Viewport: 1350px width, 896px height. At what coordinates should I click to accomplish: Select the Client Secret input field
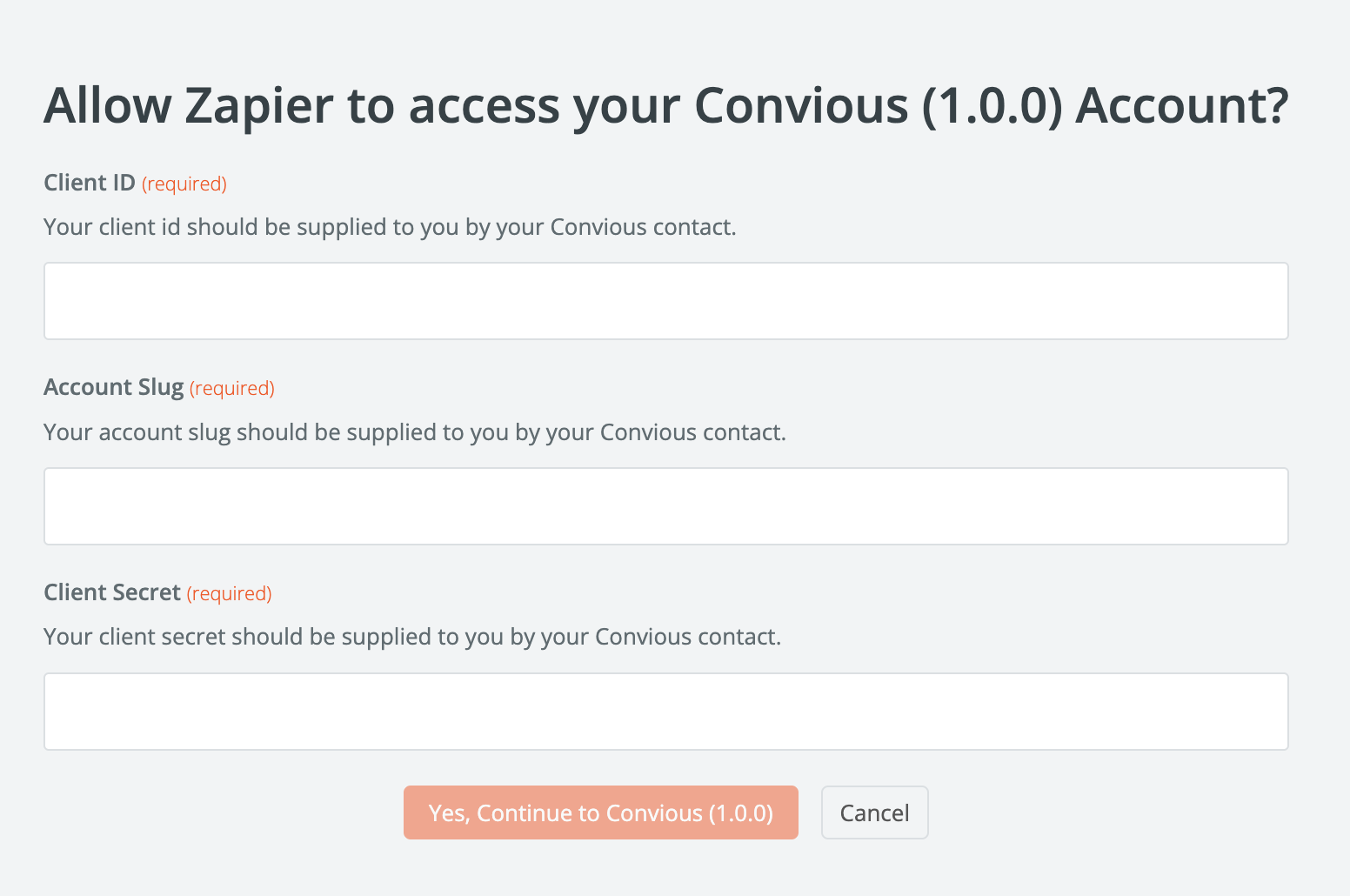tap(665, 712)
